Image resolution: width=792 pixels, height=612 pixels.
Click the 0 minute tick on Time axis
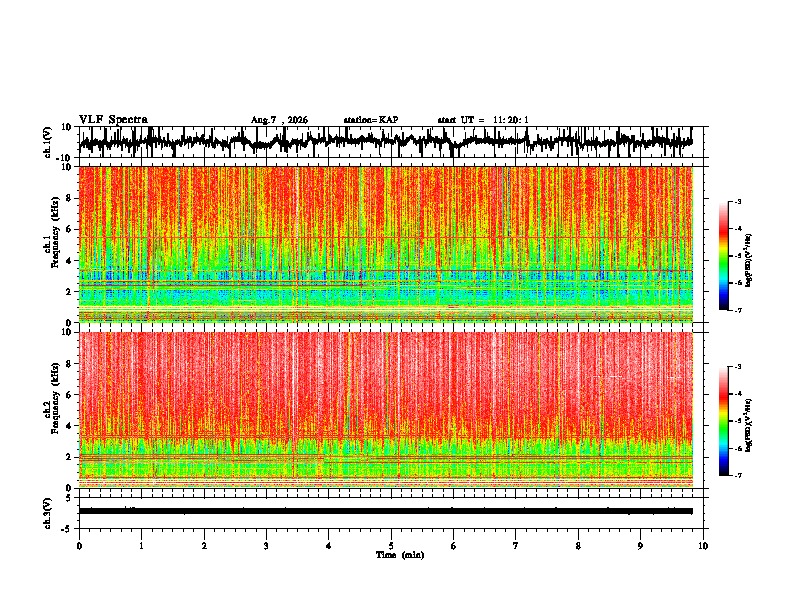click(x=79, y=546)
